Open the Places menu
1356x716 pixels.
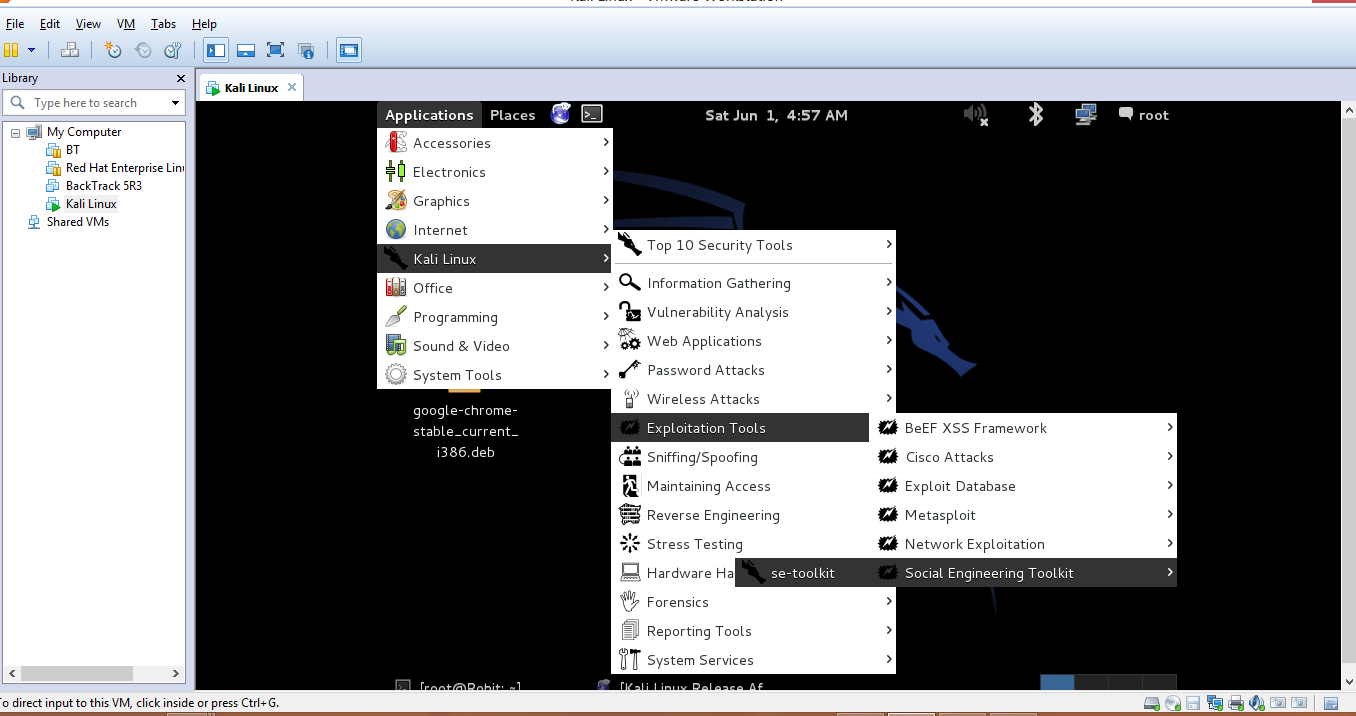tap(512, 115)
